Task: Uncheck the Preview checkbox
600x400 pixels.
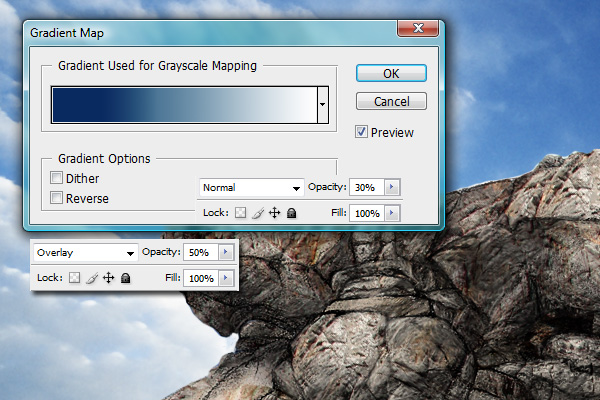Action: tap(361, 132)
